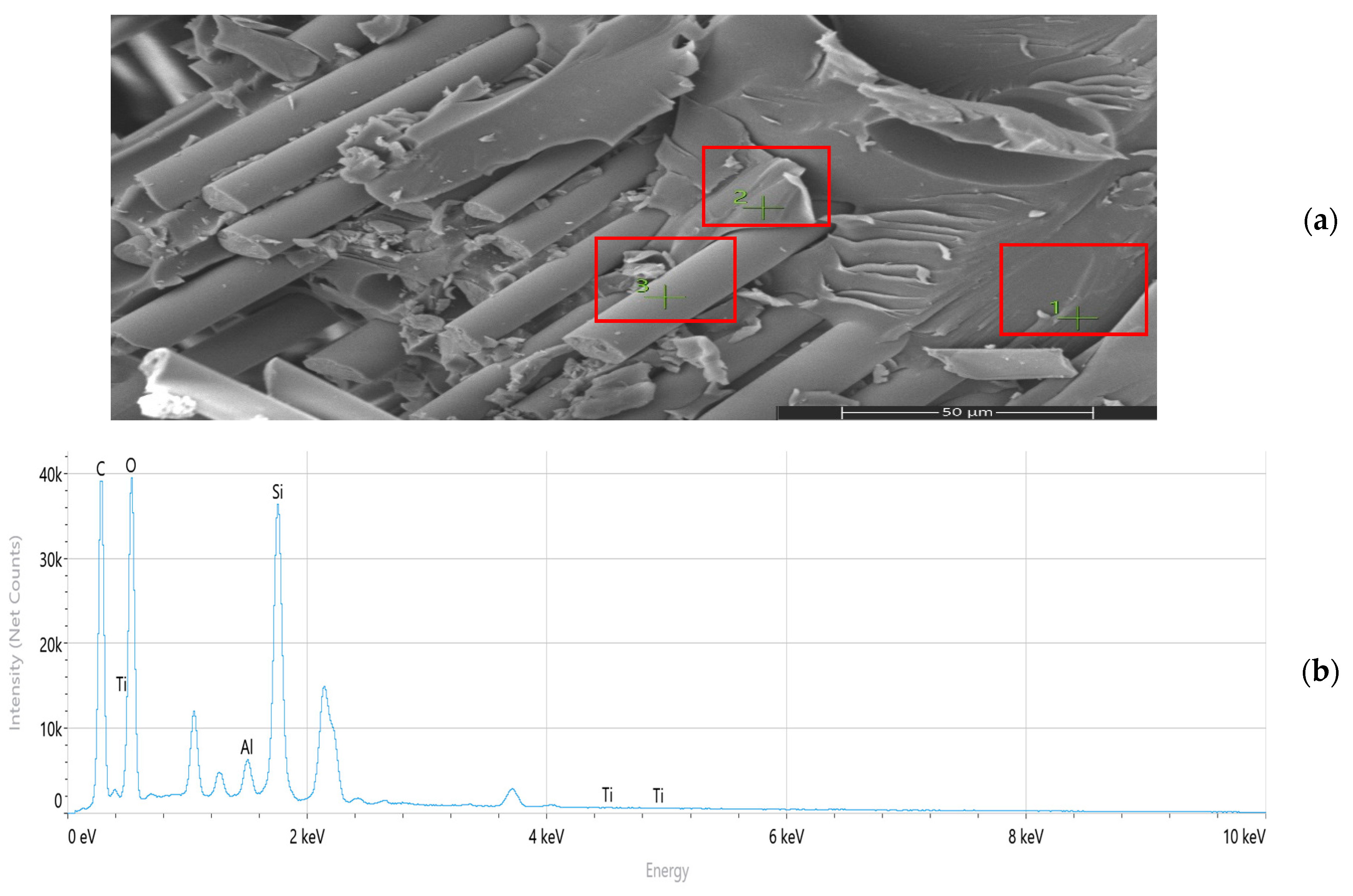The height and width of the screenshot is (896, 1353).
Task: Click the C peak label in spectrum
Action: coord(100,469)
